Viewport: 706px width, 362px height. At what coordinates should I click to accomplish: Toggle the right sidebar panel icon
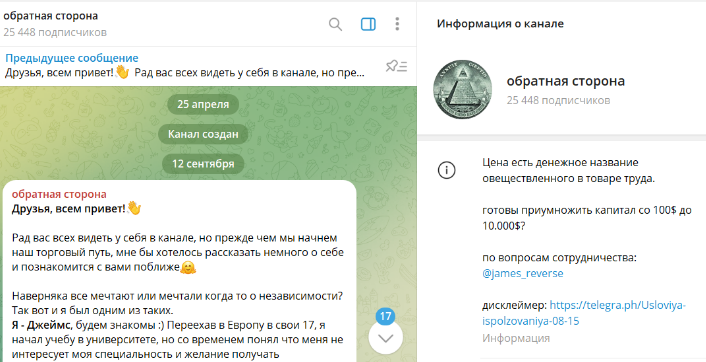[x=368, y=24]
